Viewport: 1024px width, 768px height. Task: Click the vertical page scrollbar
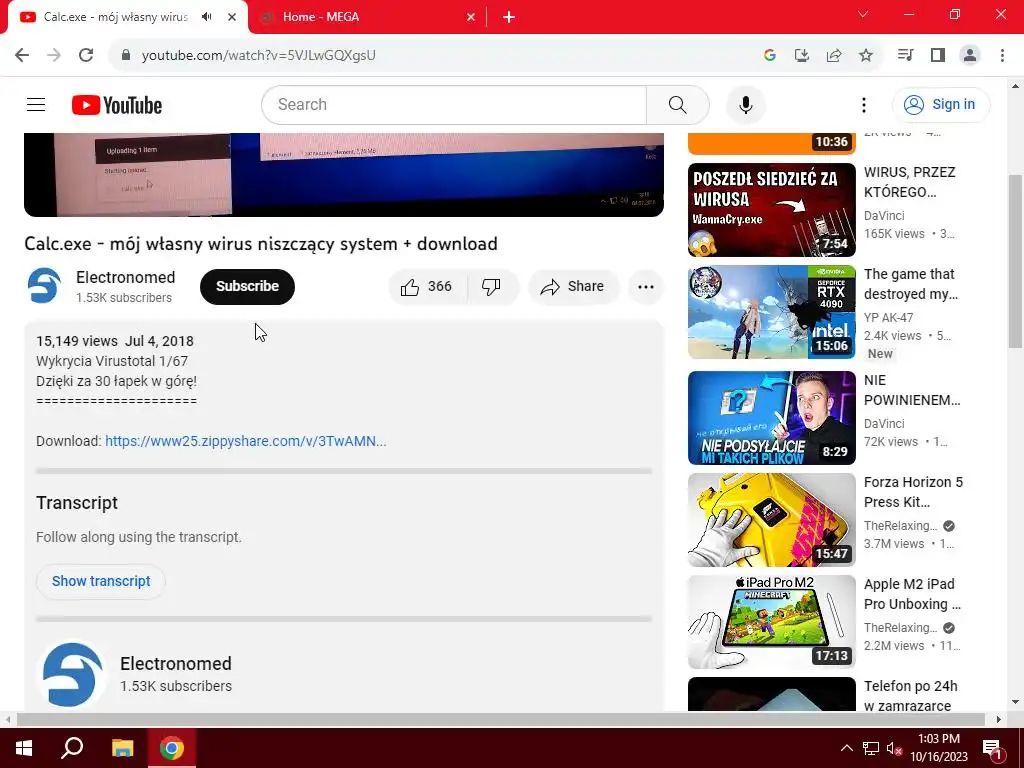(x=1016, y=261)
